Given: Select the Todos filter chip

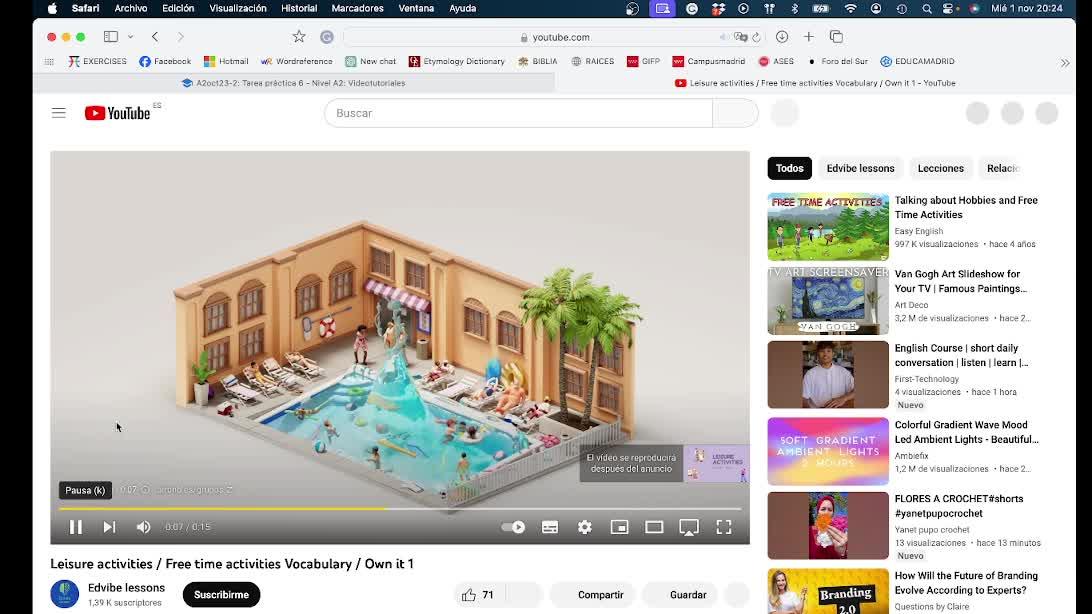Looking at the screenshot, I should (x=790, y=168).
